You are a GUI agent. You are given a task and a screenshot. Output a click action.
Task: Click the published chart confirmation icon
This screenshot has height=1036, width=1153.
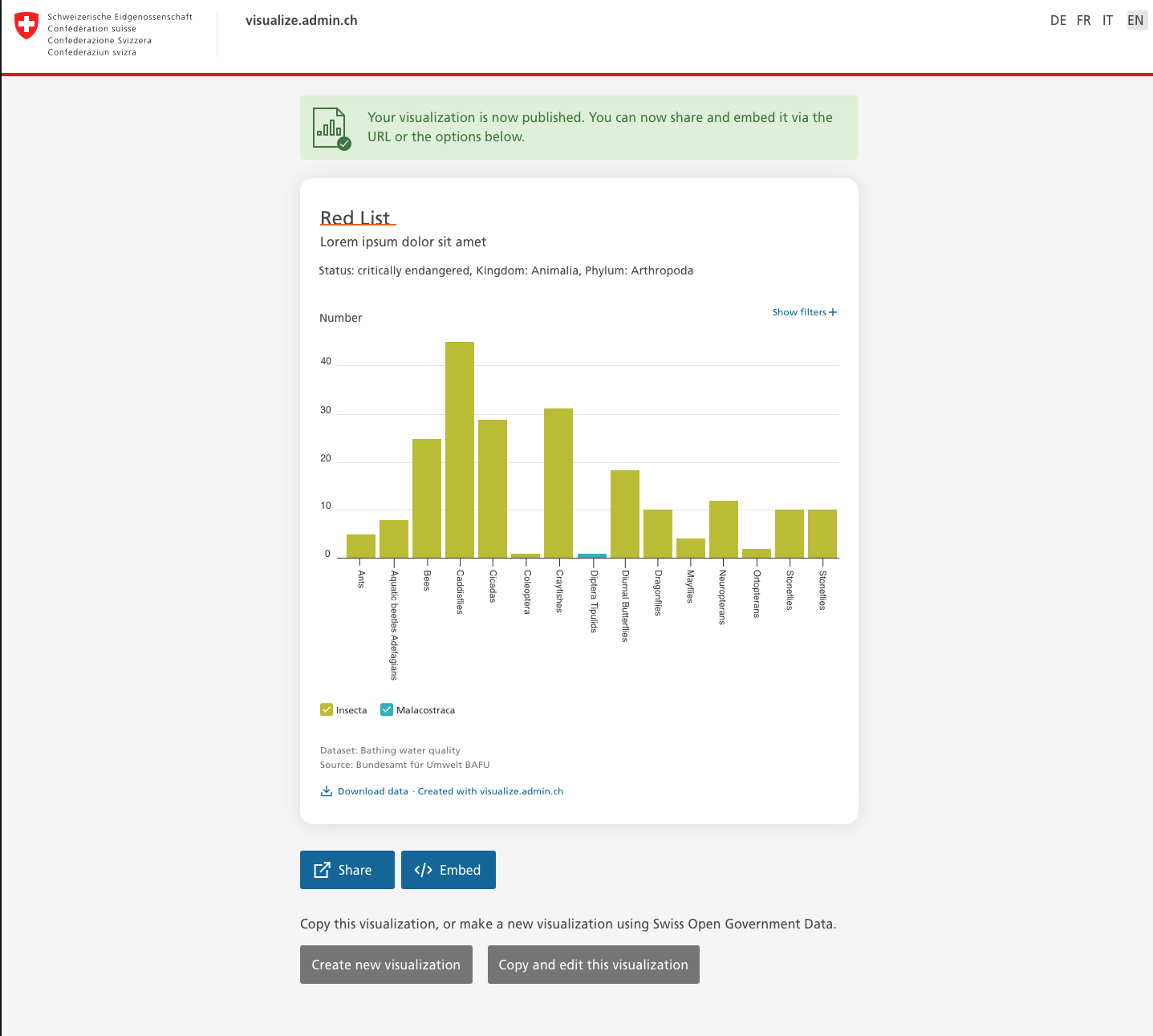pos(331,128)
